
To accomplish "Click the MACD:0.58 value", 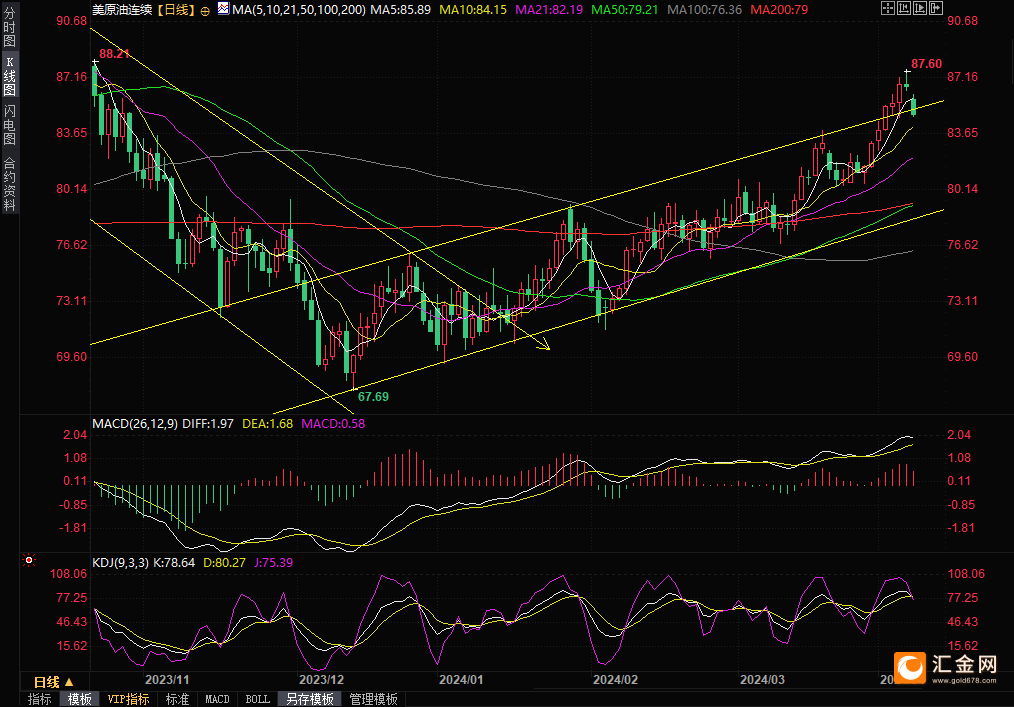I will [x=333, y=424].
